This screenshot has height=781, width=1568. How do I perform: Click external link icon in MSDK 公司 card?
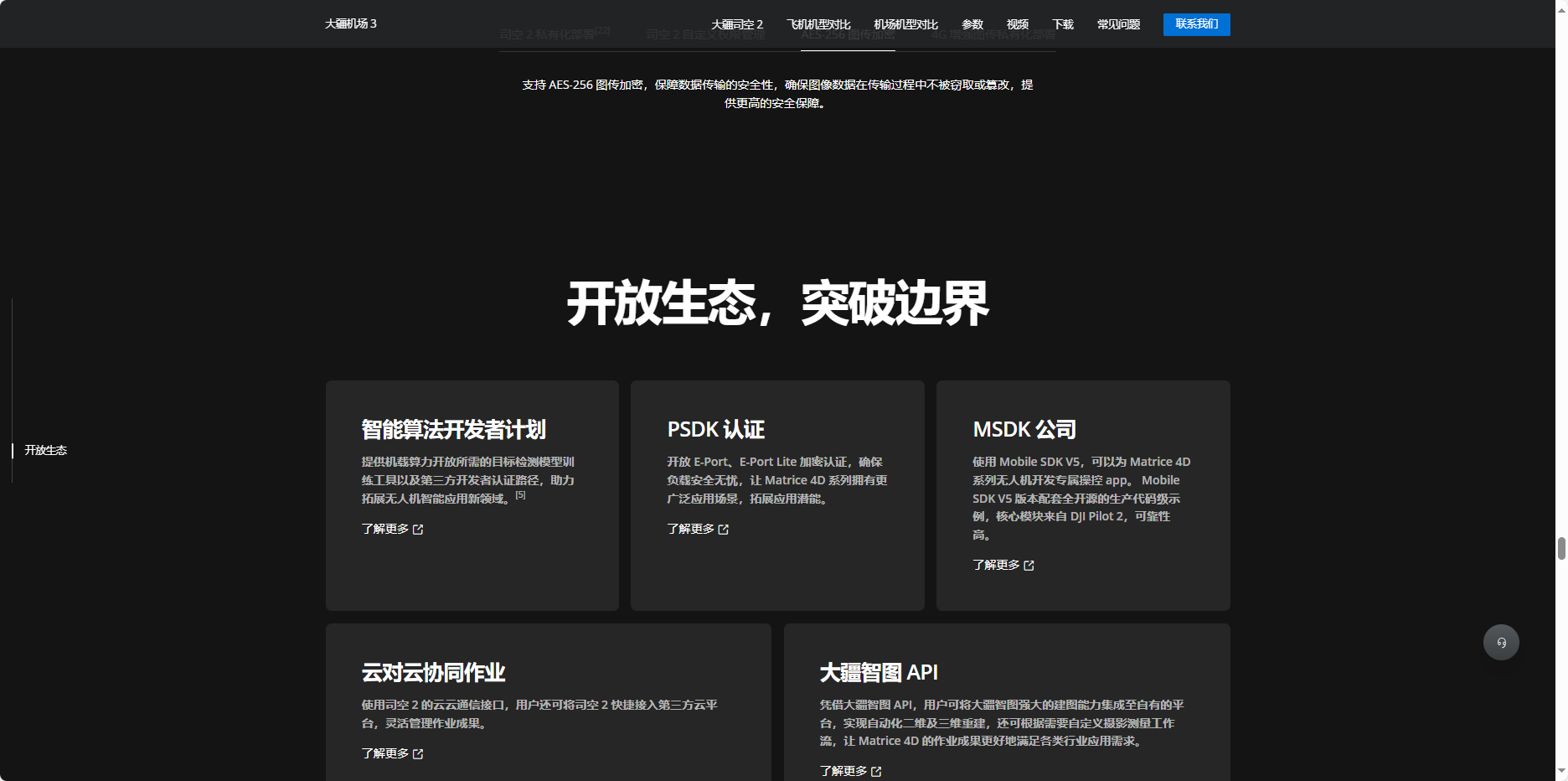point(1029,566)
